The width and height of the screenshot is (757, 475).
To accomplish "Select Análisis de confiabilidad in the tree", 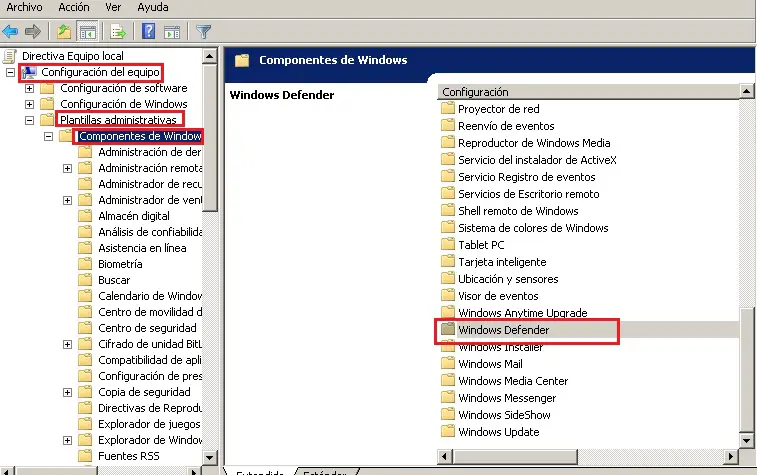I will click(x=150, y=232).
